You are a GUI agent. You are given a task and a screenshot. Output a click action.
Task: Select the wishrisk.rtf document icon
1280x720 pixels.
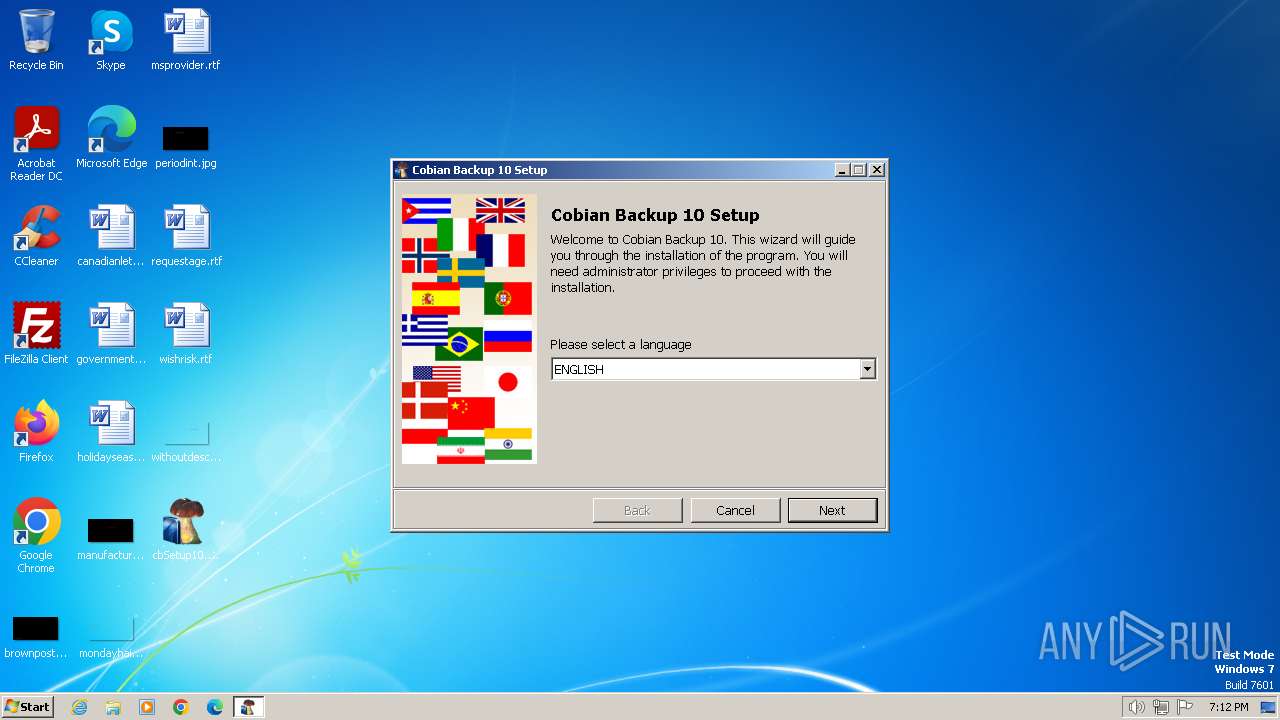click(186, 335)
